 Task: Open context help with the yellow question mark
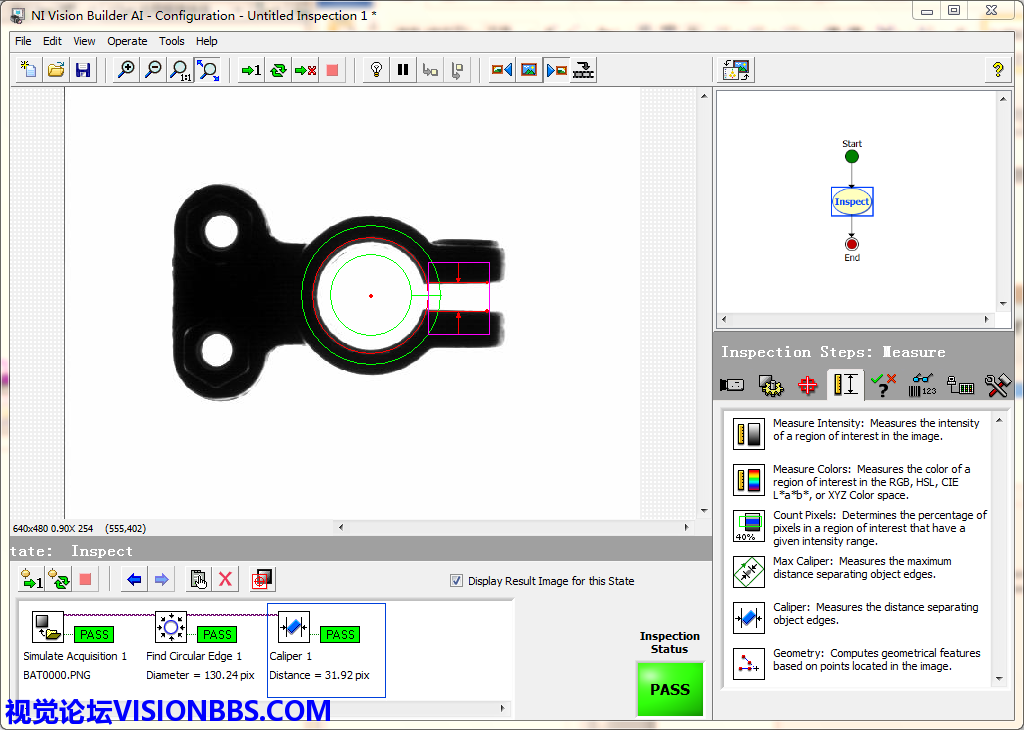coord(998,70)
